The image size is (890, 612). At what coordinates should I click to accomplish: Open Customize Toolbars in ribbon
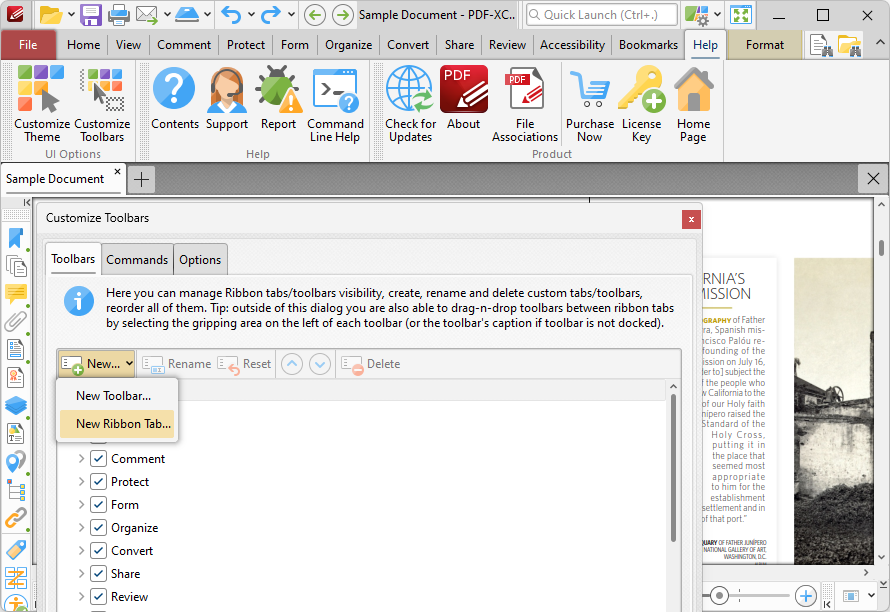click(x=102, y=104)
